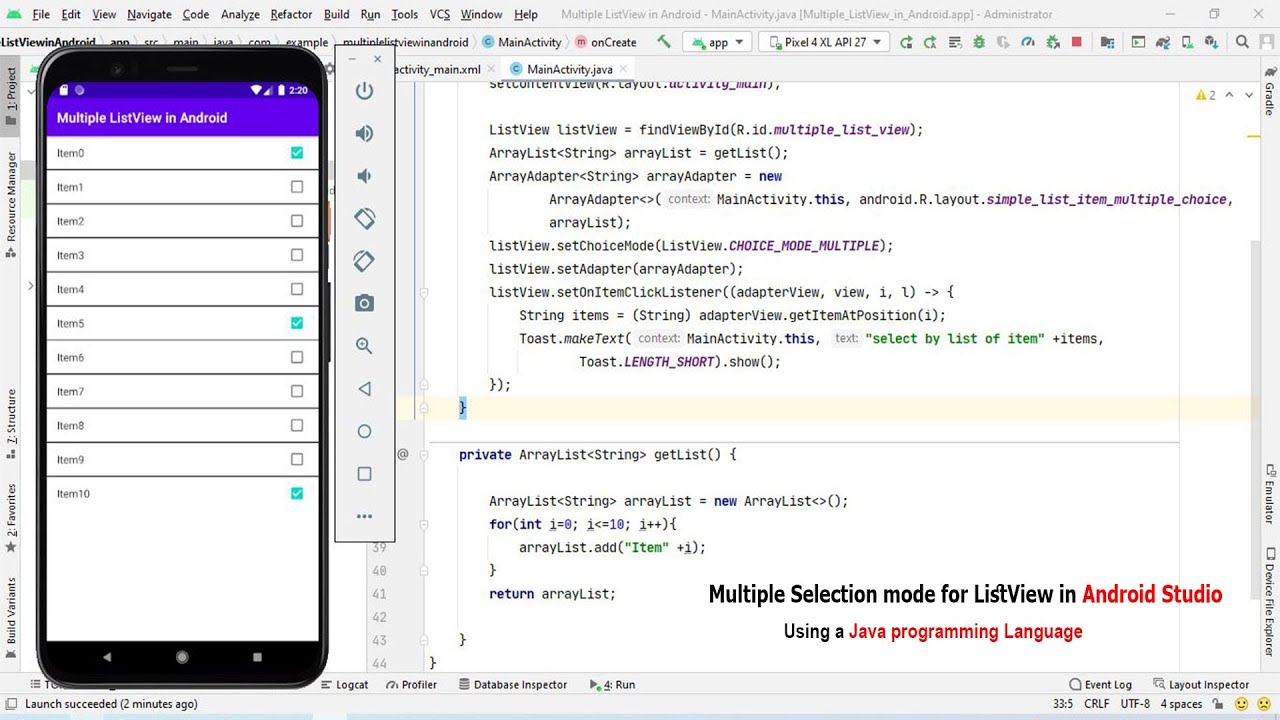Click the emulator volume up icon
The height and width of the screenshot is (720, 1280).
tap(364, 133)
